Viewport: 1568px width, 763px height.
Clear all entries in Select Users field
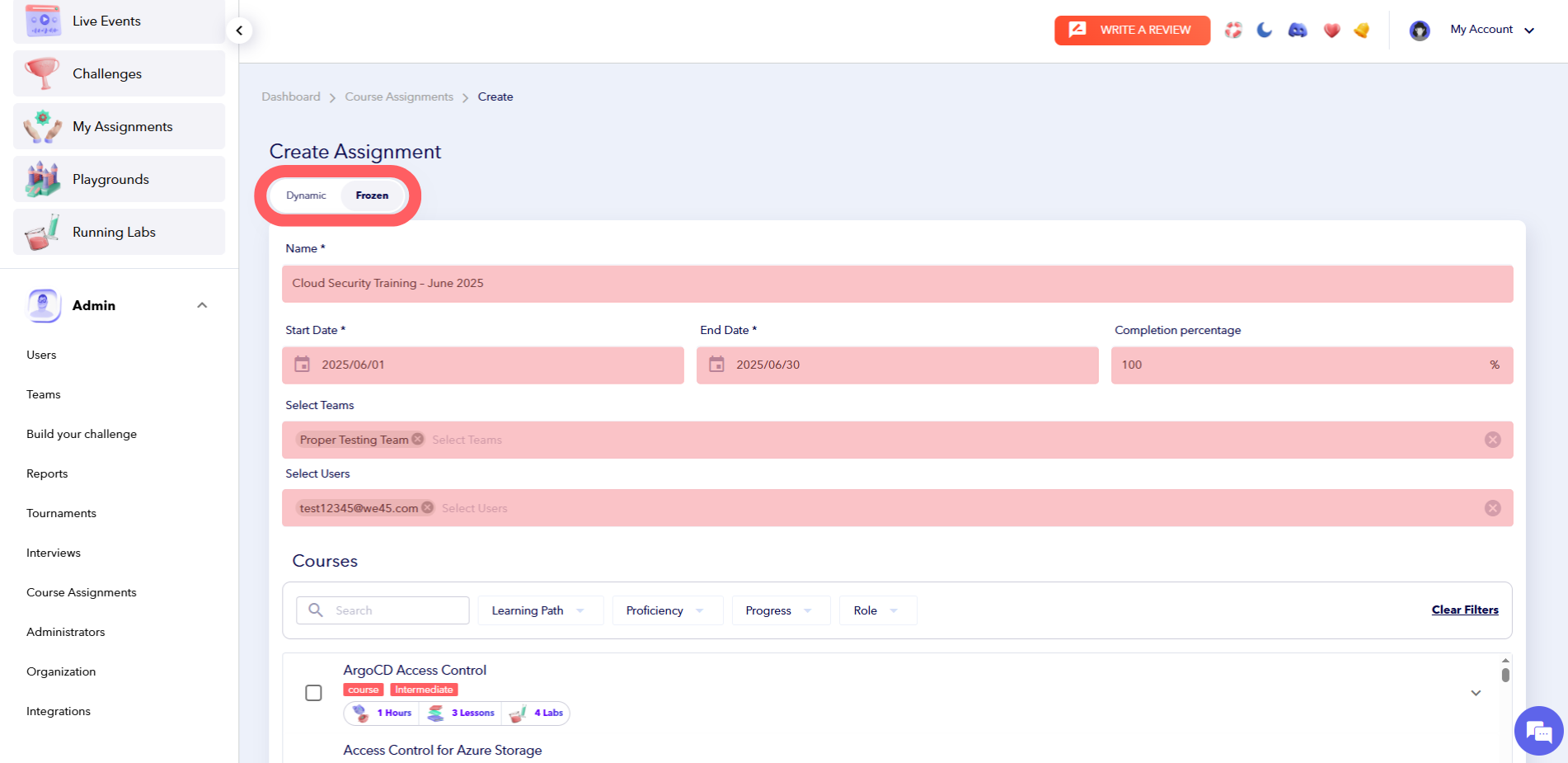click(1492, 508)
